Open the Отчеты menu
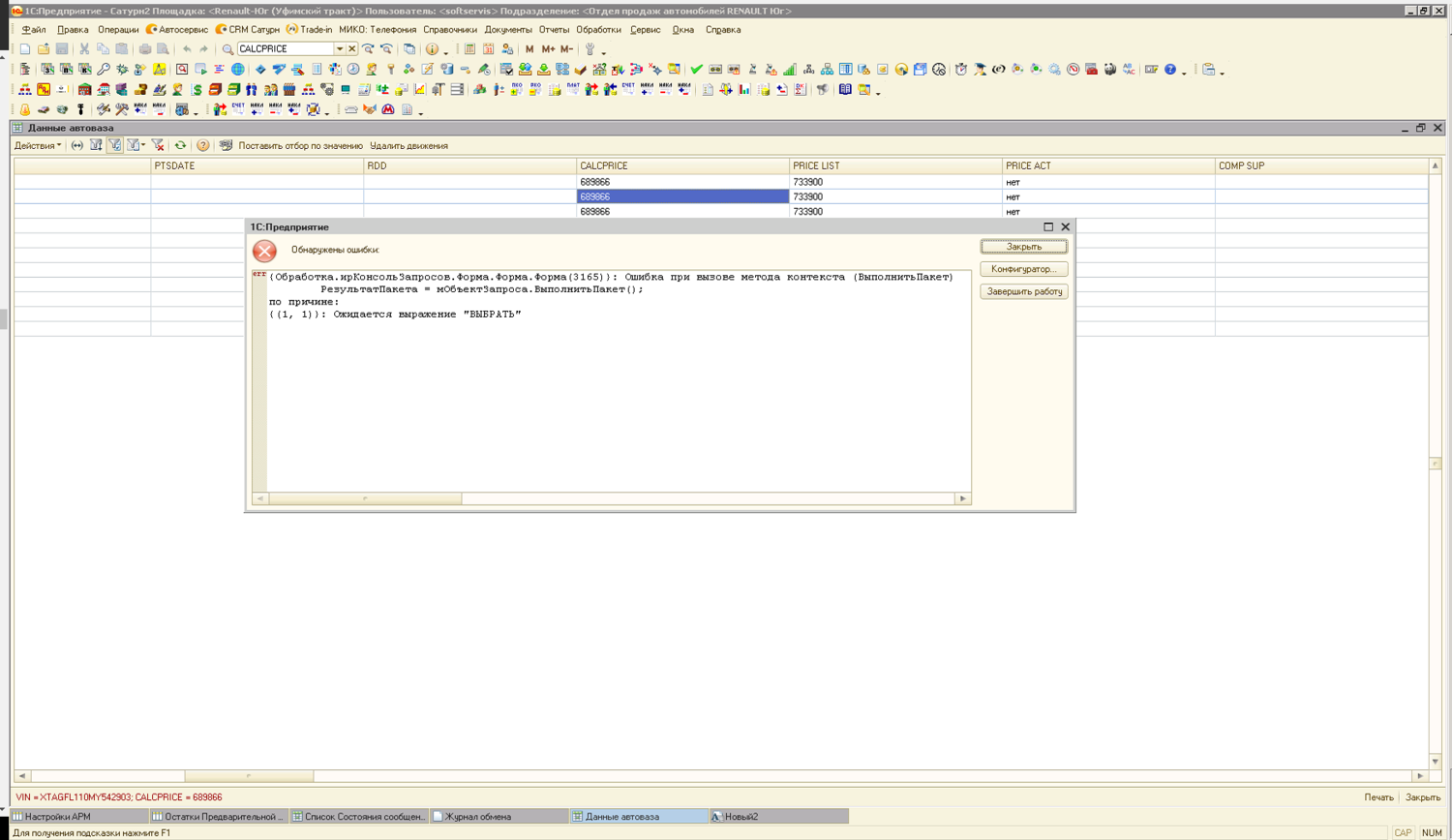Screen dimensions: 1452x840 [554, 30]
